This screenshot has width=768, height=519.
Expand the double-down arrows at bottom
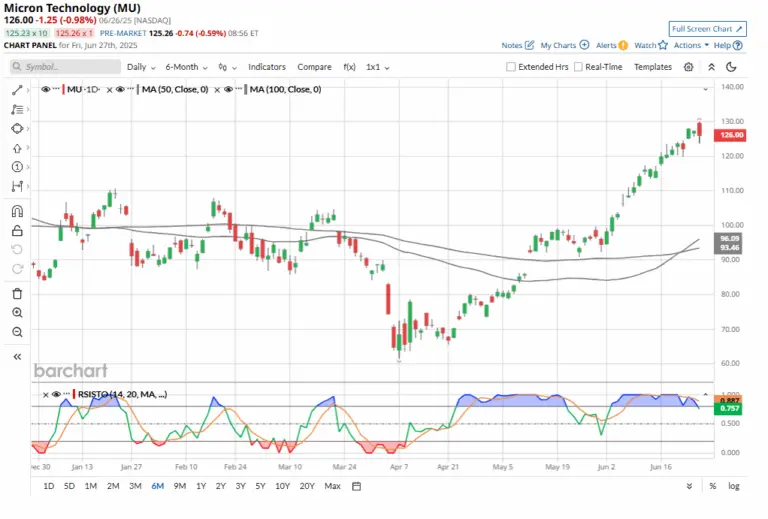click(x=689, y=486)
